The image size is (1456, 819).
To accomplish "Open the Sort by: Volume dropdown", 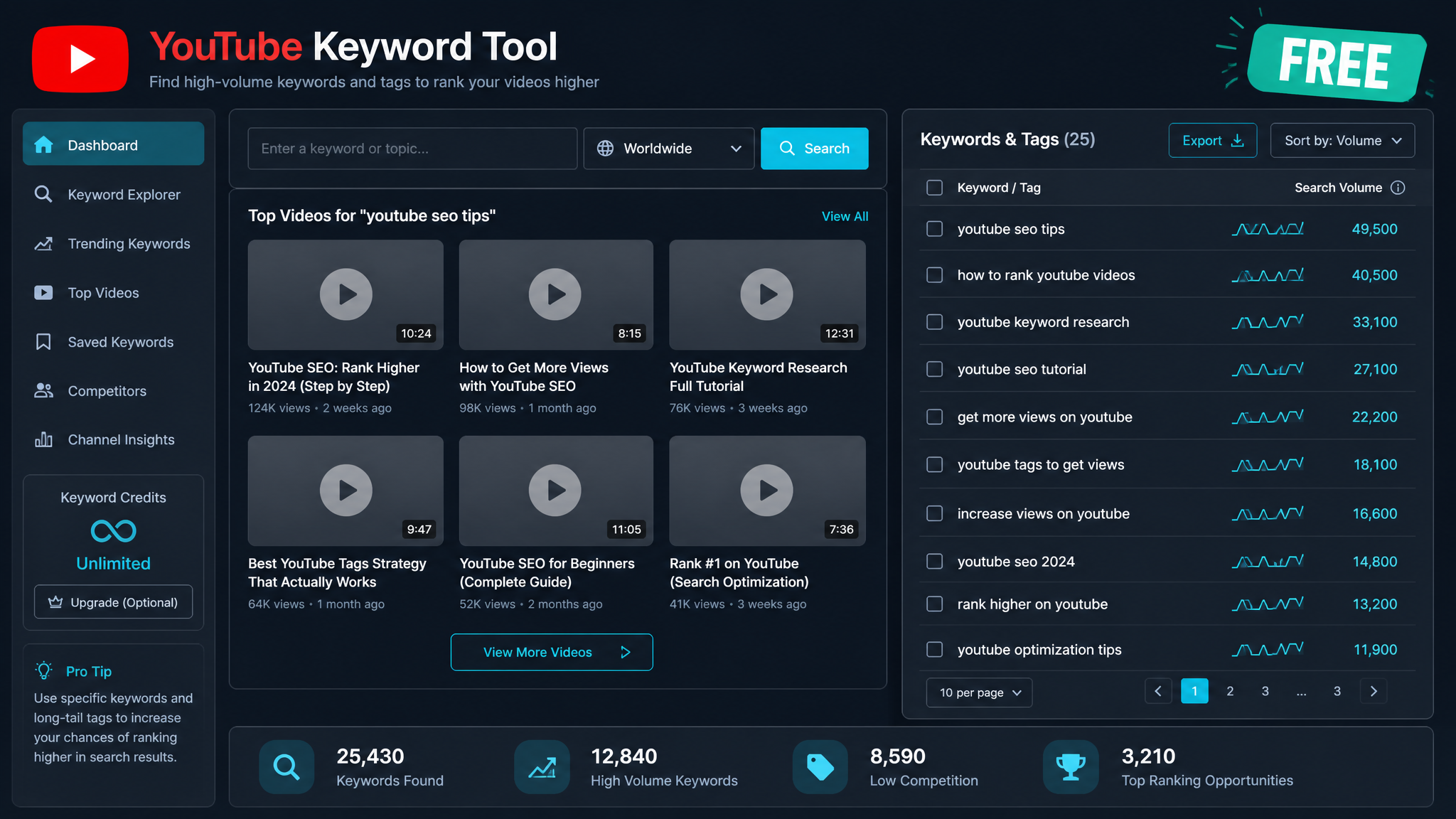I will 1342,140.
